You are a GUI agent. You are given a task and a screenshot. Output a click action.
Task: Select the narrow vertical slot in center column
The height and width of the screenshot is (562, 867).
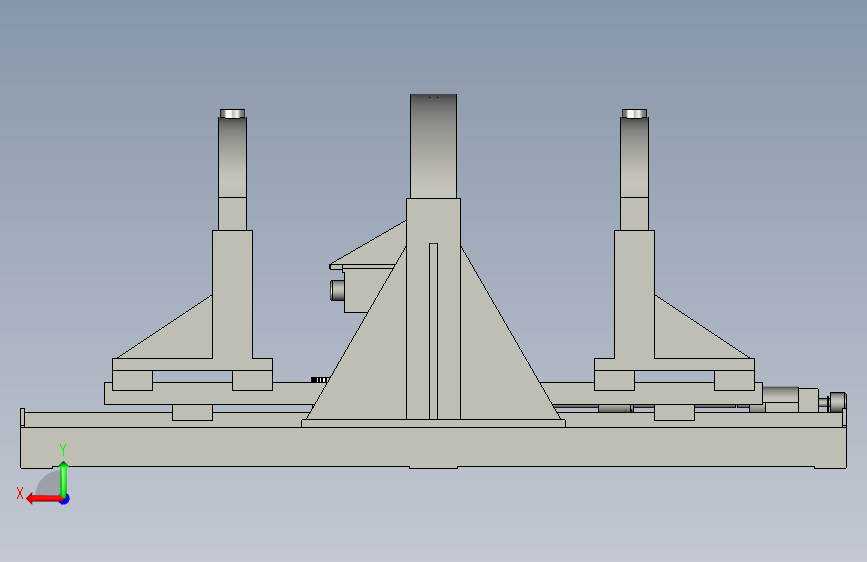point(434,331)
